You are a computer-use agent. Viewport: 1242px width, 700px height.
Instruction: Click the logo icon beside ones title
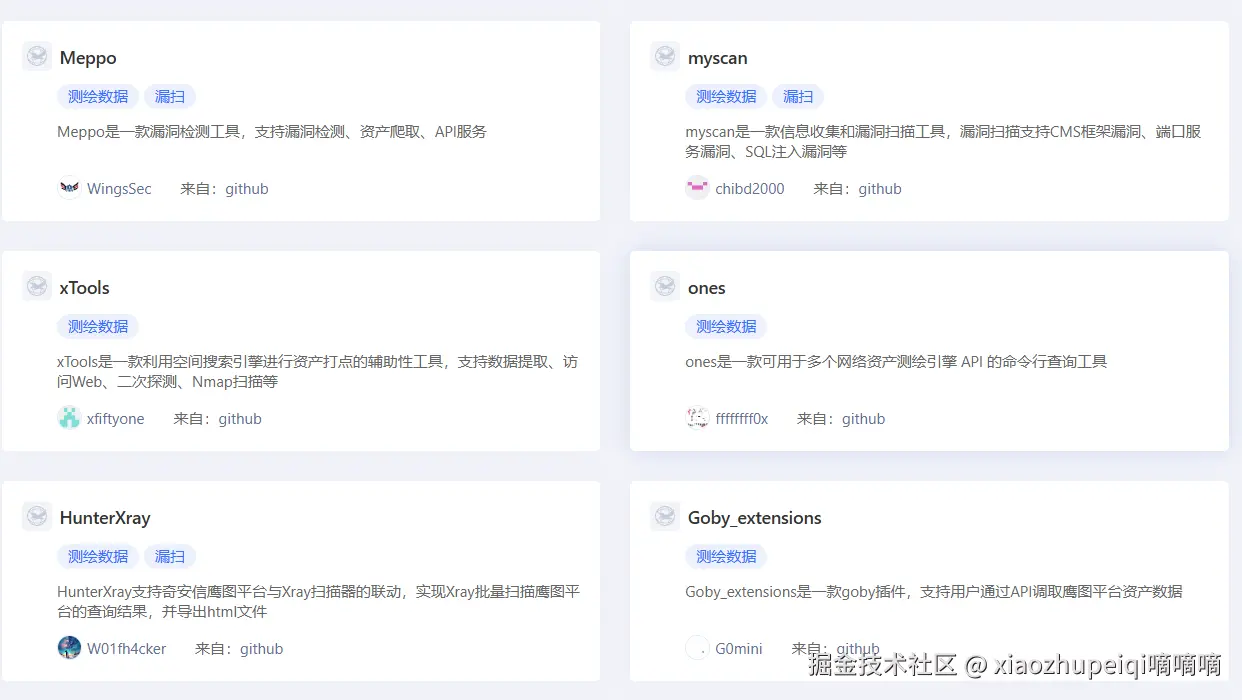(665, 286)
